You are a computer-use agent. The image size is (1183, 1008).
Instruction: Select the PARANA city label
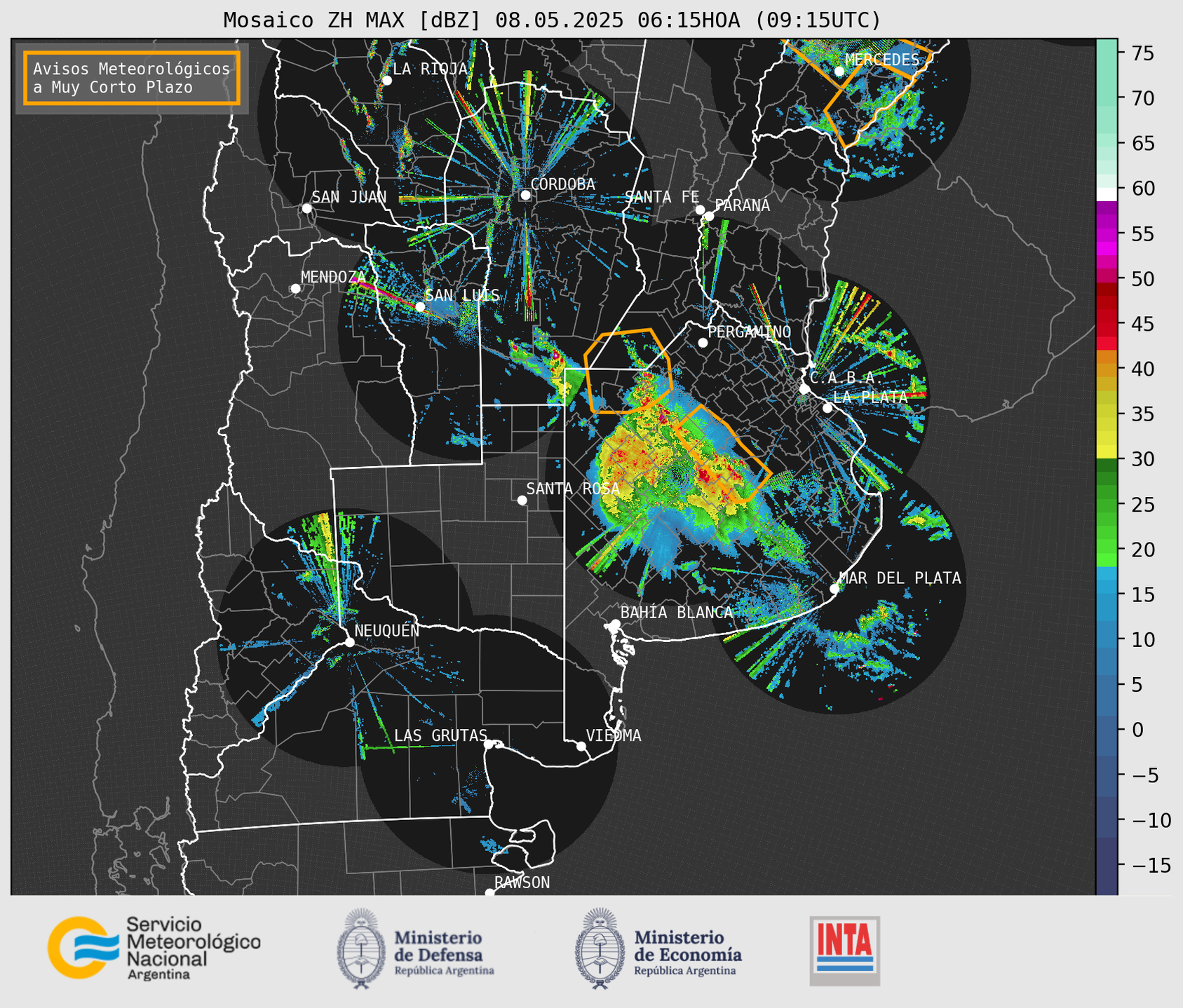742,205
